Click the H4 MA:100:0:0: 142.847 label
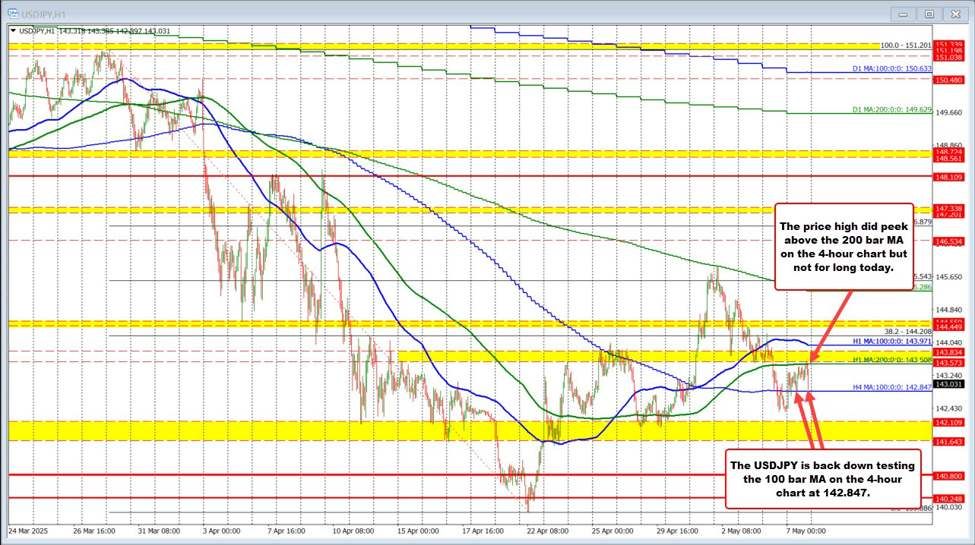The image size is (975, 545). (892, 387)
